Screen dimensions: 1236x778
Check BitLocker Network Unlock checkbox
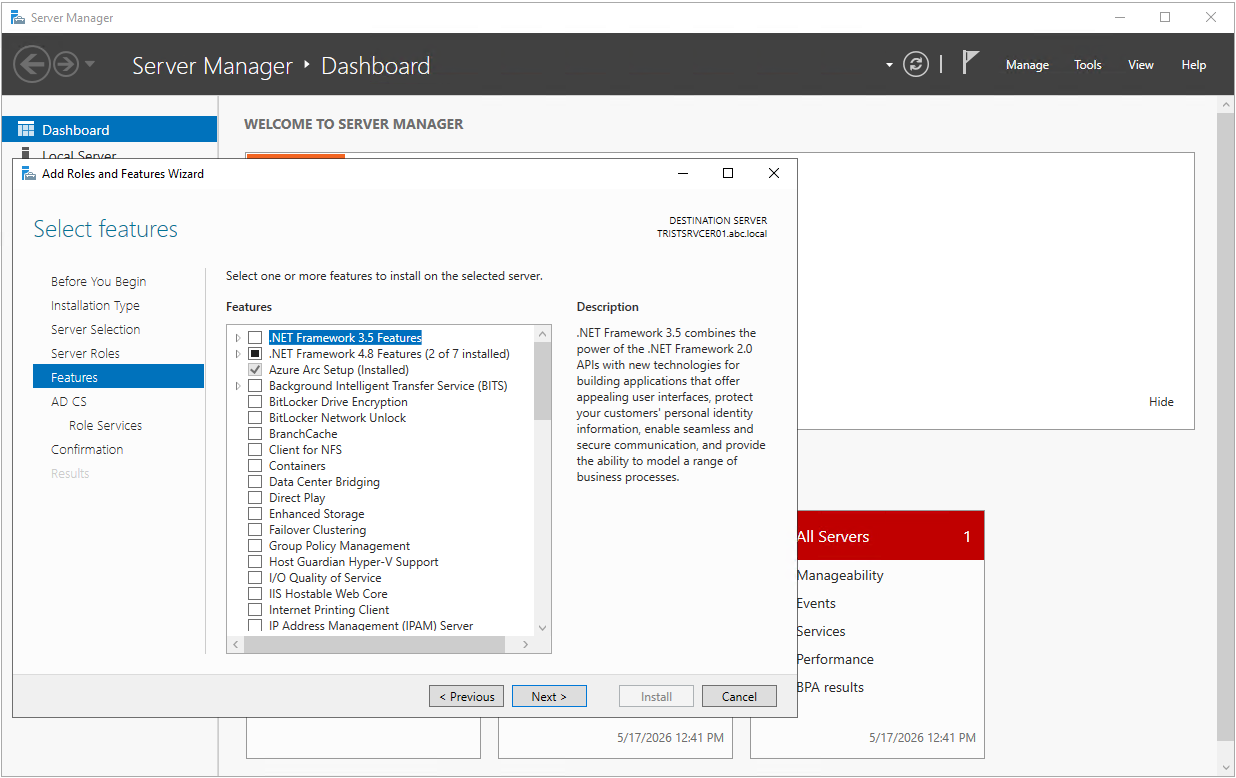pyautogui.click(x=255, y=418)
